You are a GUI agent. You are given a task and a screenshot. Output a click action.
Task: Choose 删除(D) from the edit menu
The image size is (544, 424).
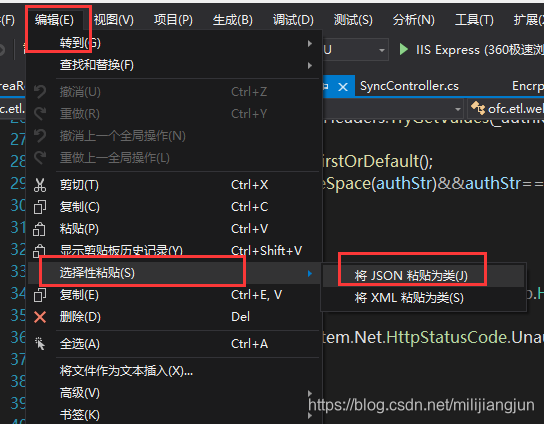coord(173,317)
